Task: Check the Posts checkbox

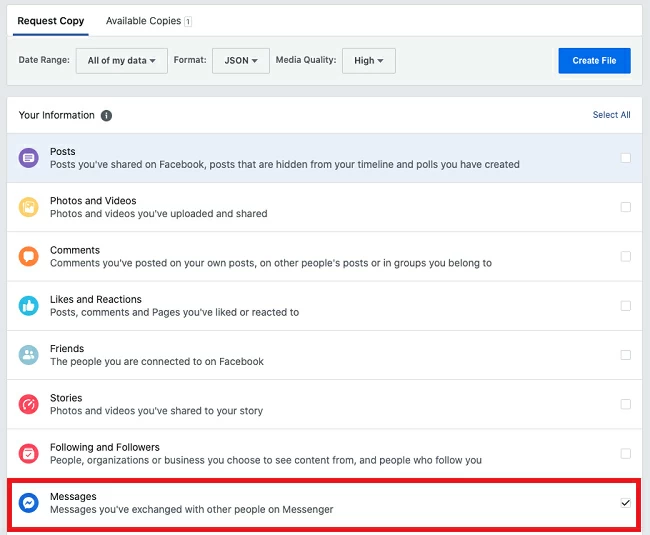Action: point(626,158)
